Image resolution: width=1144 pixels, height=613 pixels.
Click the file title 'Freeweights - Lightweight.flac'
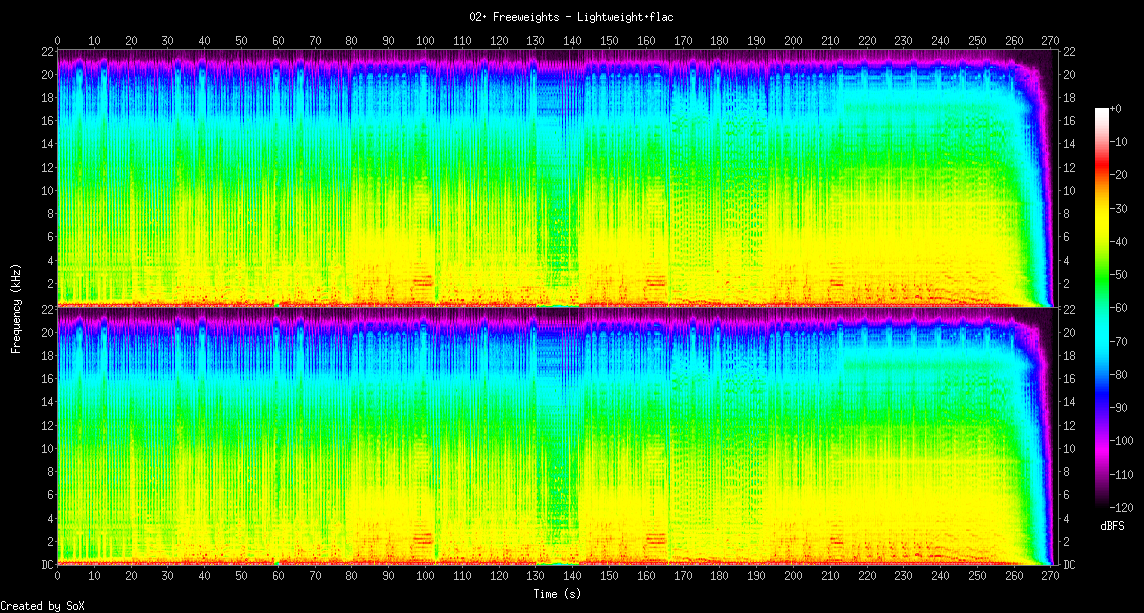point(571,17)
